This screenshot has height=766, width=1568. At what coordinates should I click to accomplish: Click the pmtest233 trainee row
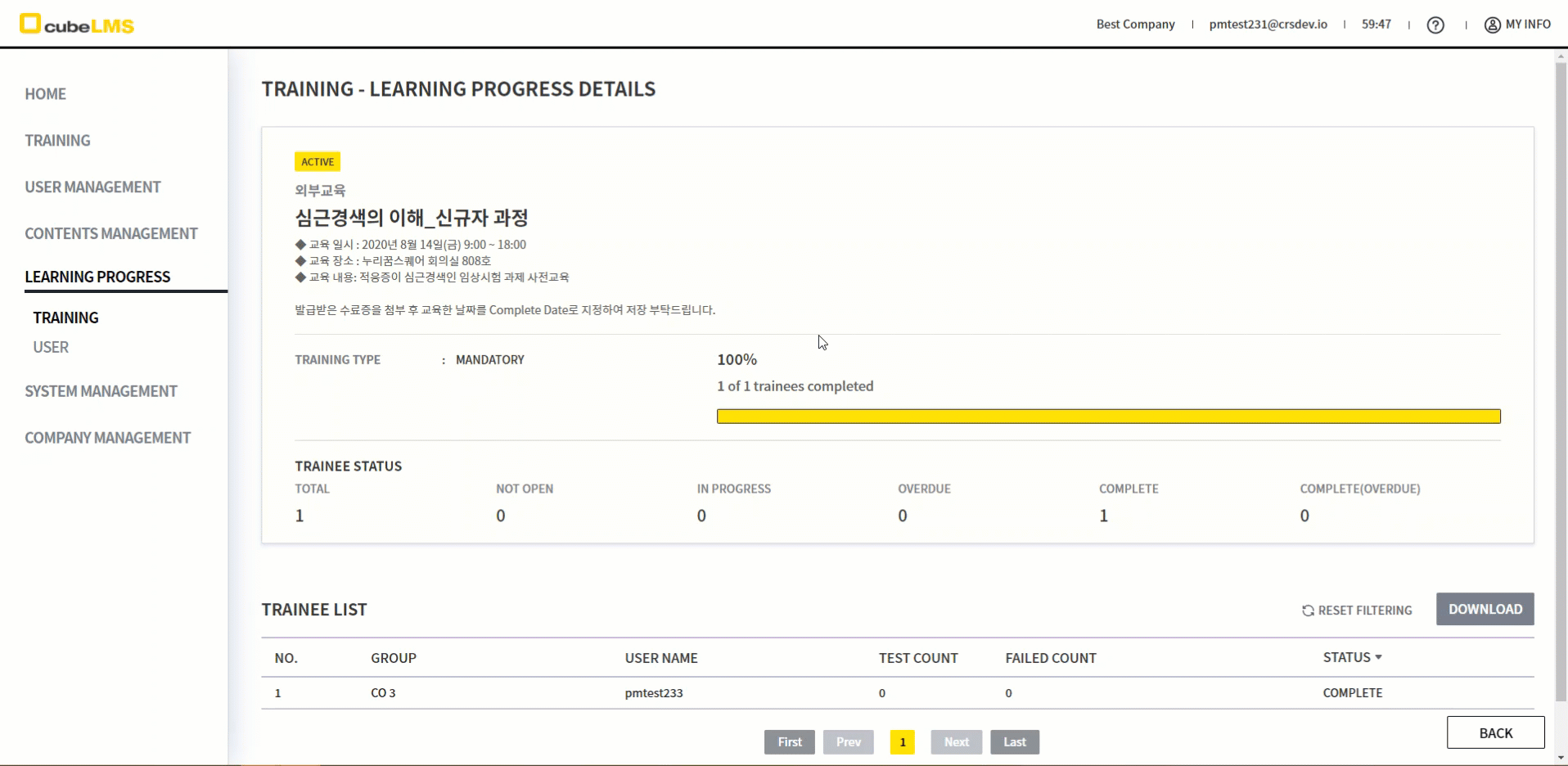click(x=653, y=693)
